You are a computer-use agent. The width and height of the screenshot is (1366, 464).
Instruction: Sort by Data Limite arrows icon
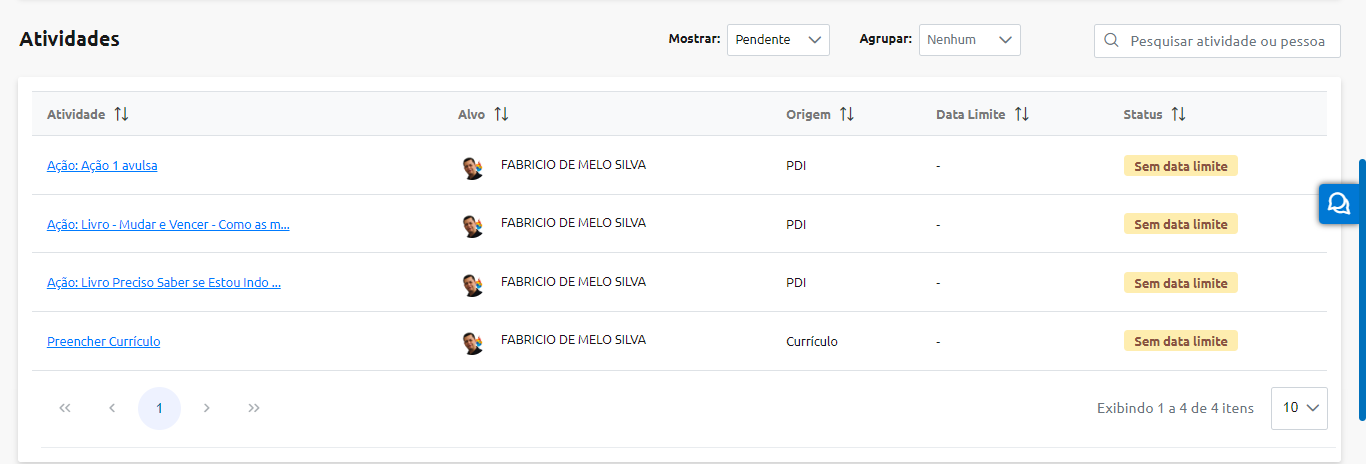tap(1021, 115)
